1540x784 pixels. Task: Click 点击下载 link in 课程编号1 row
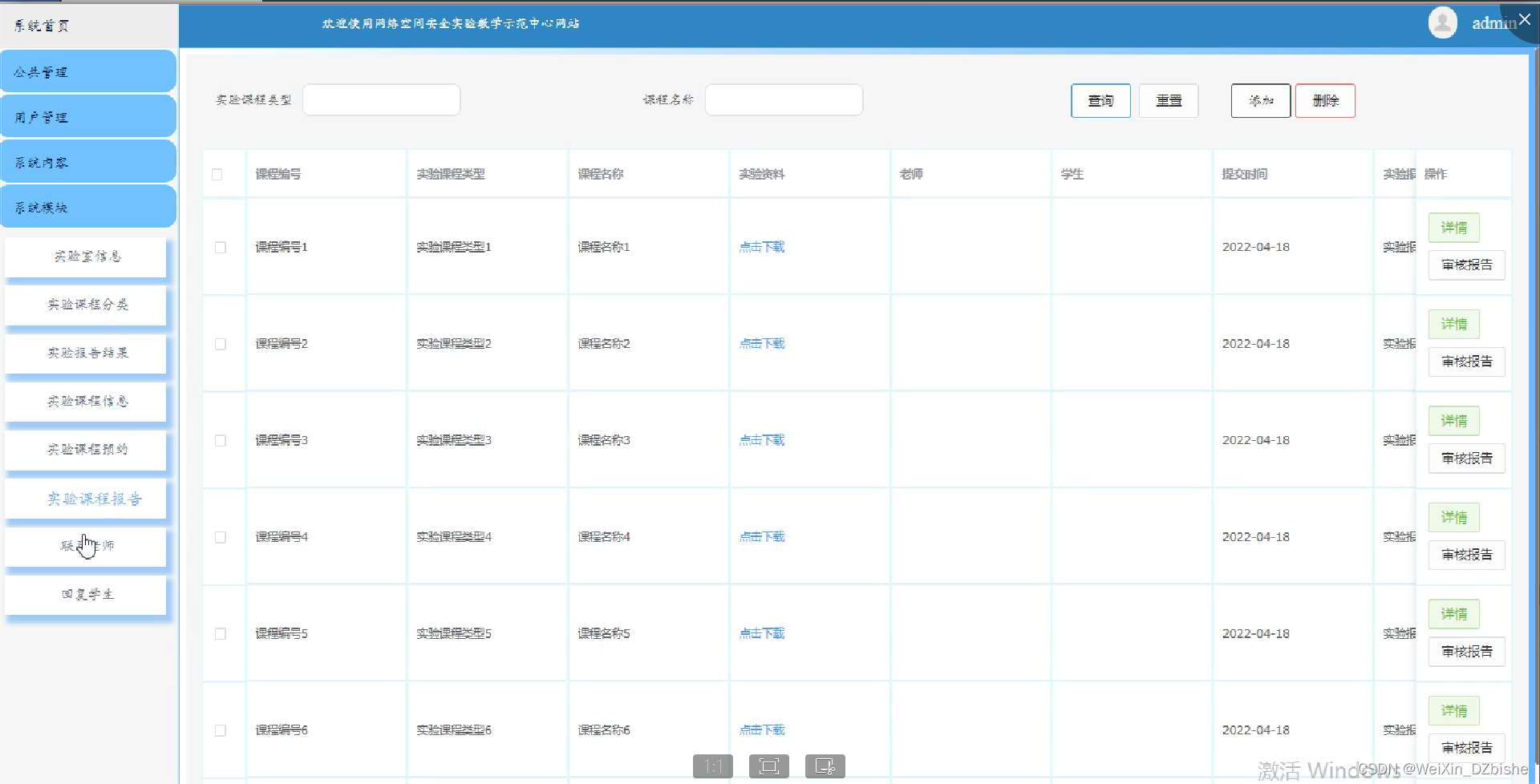pos(762,247)
